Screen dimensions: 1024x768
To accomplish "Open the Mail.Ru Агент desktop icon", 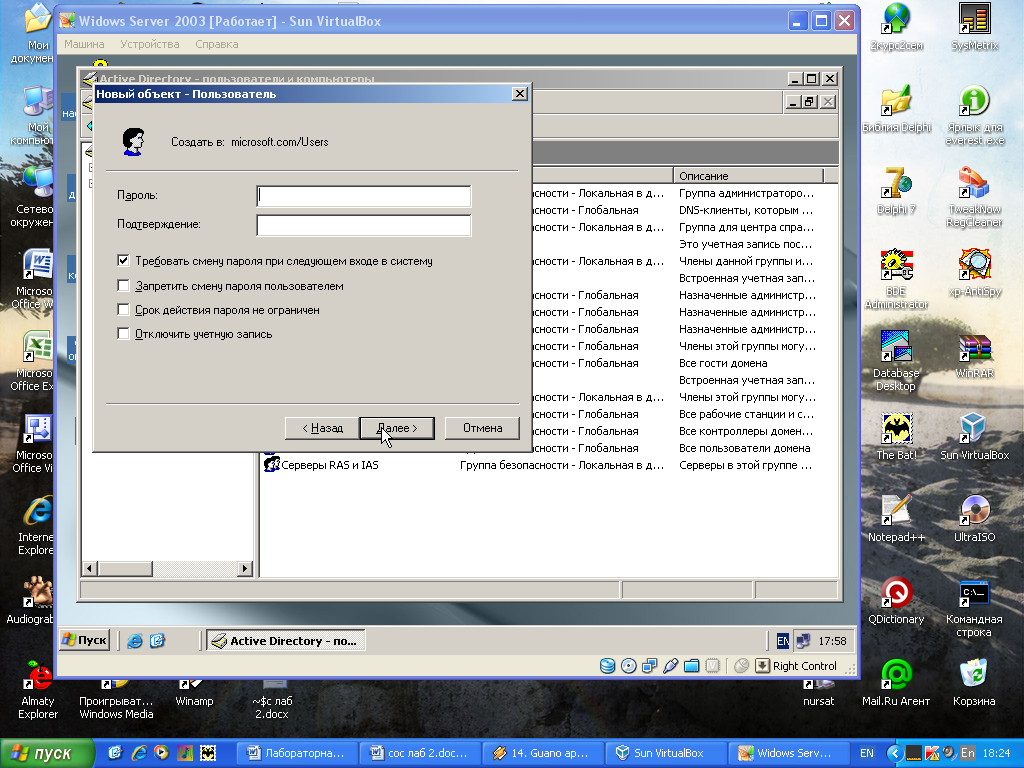I will (896, 682).
